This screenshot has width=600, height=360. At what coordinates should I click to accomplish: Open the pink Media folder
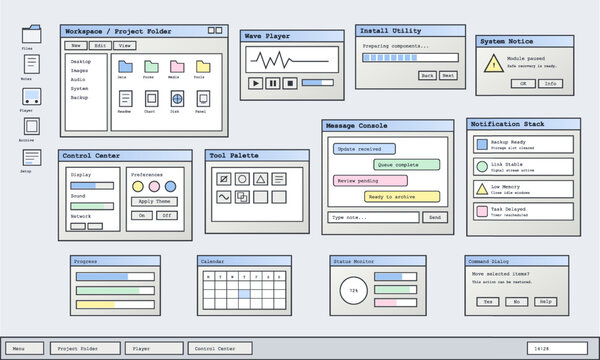tap(177, 67)
